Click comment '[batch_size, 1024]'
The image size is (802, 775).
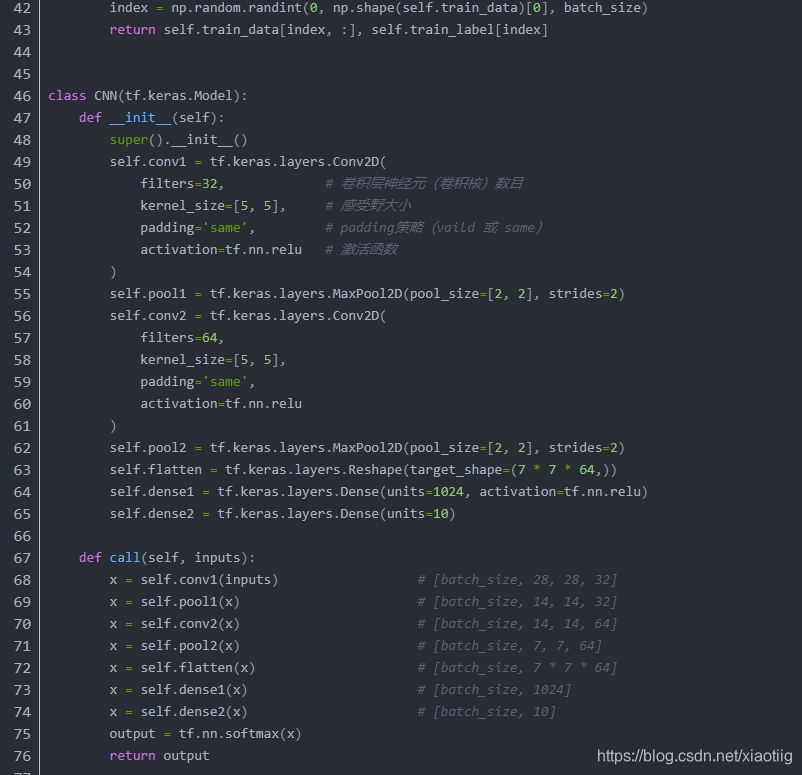click(502, 690)
